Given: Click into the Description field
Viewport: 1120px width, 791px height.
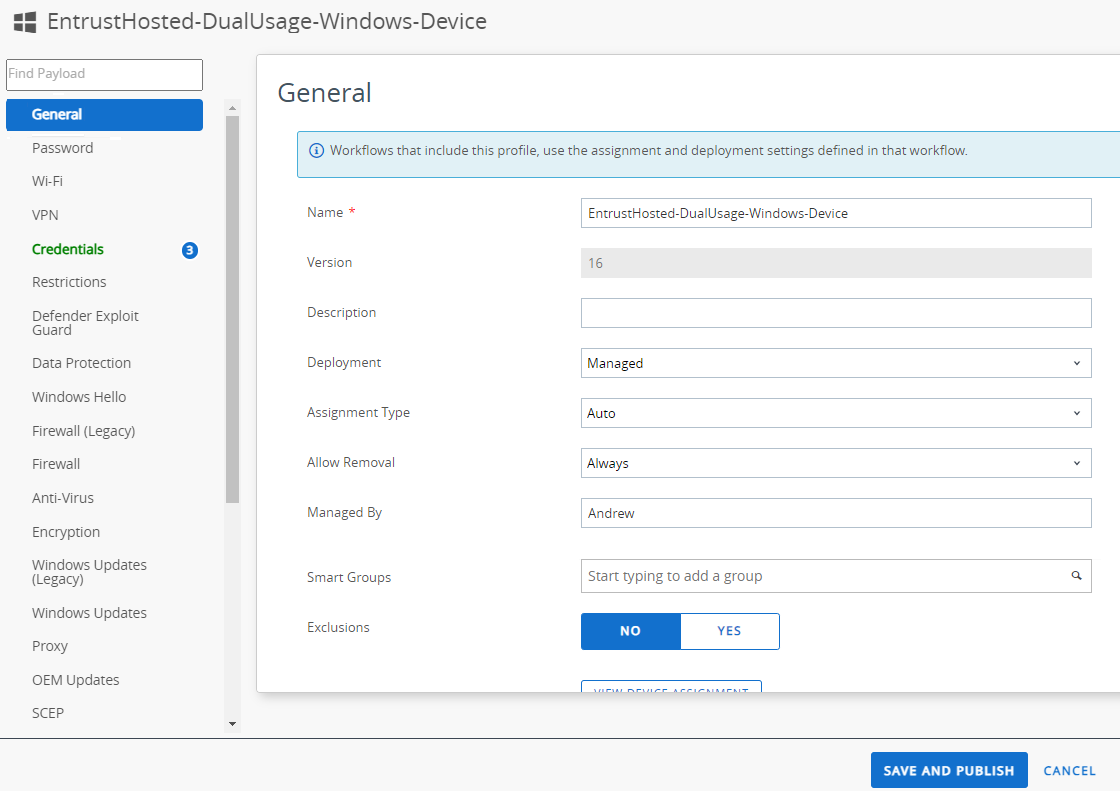Looking at the screenshot, I should click(835, 313).
